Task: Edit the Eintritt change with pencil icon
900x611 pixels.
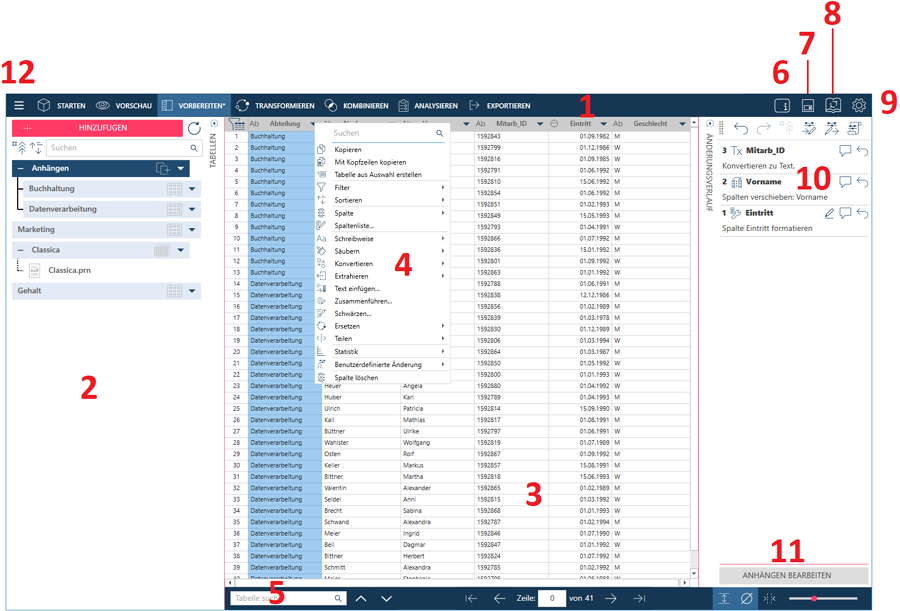Action: tap(829, 214)
